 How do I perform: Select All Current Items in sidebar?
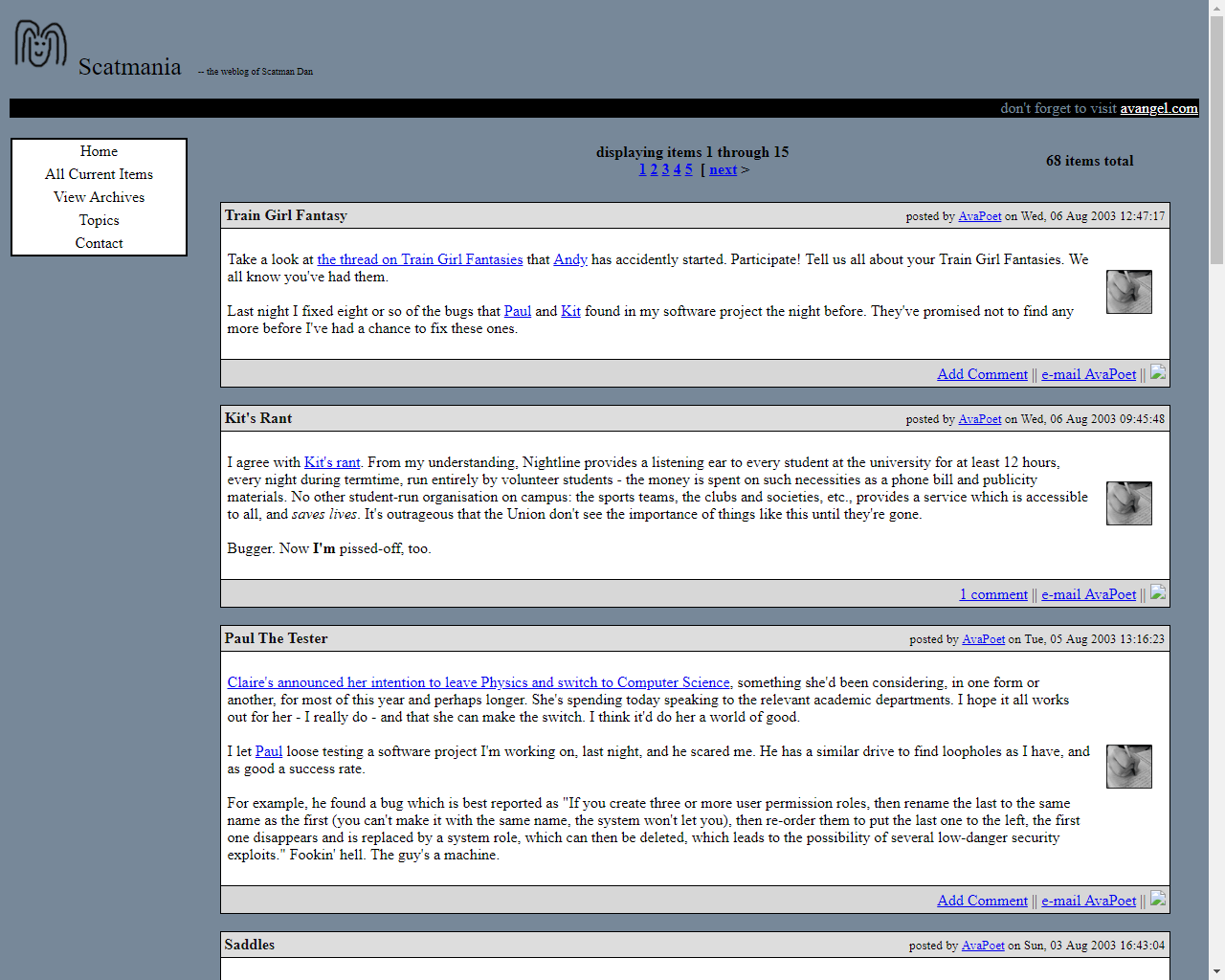(99, 174)
